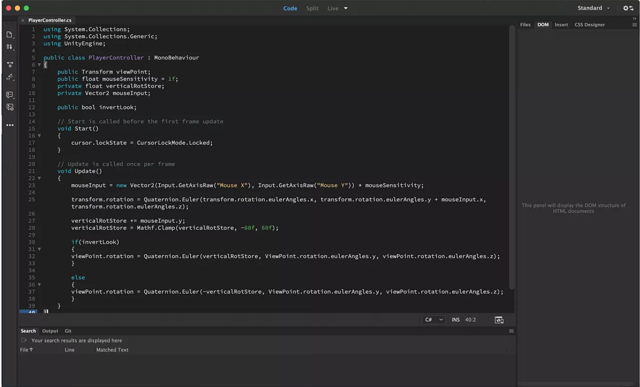Switch to Code view
The width and height of the screenshot is (640, 387).
click(x=290, y=8)
